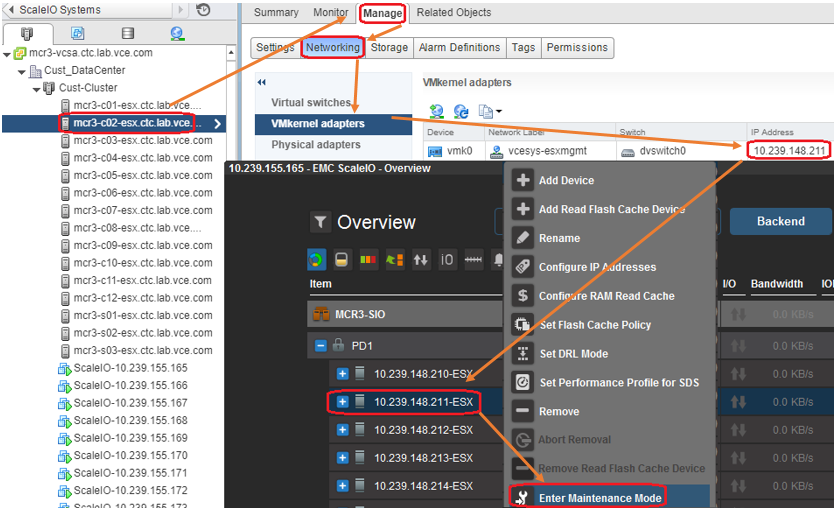Click the history clock icon beside ScaleIO Systems
This screenshot has height=508, width=834.
[203, 10]
